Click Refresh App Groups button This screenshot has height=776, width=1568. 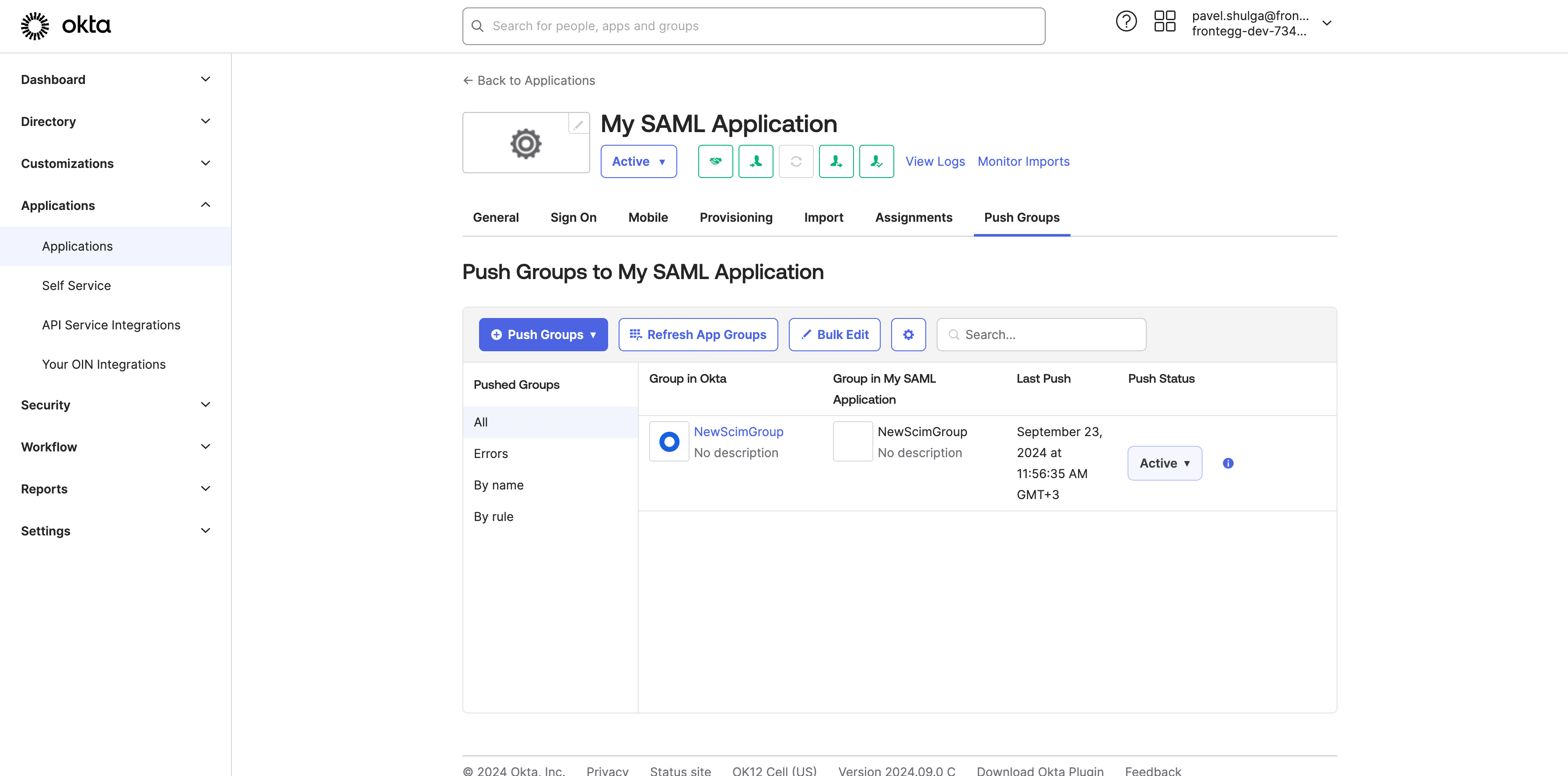point(697,335)
